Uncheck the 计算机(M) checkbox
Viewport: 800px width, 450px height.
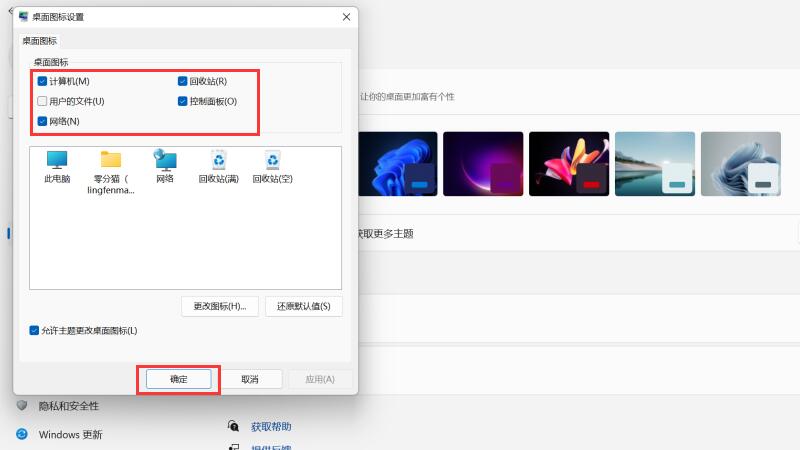(42, 81)
